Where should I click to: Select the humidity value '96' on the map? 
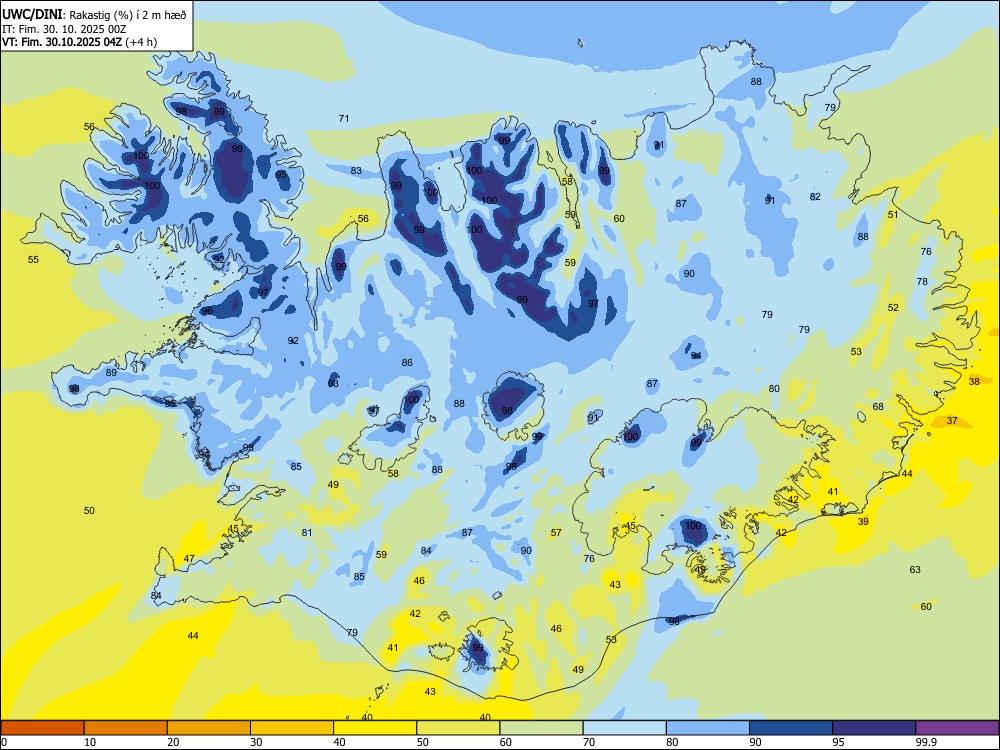pos(207,311)
